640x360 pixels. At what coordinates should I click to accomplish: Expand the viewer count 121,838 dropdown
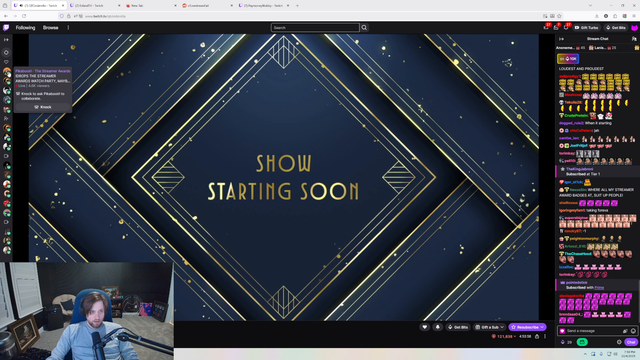(x=504, y=336)
